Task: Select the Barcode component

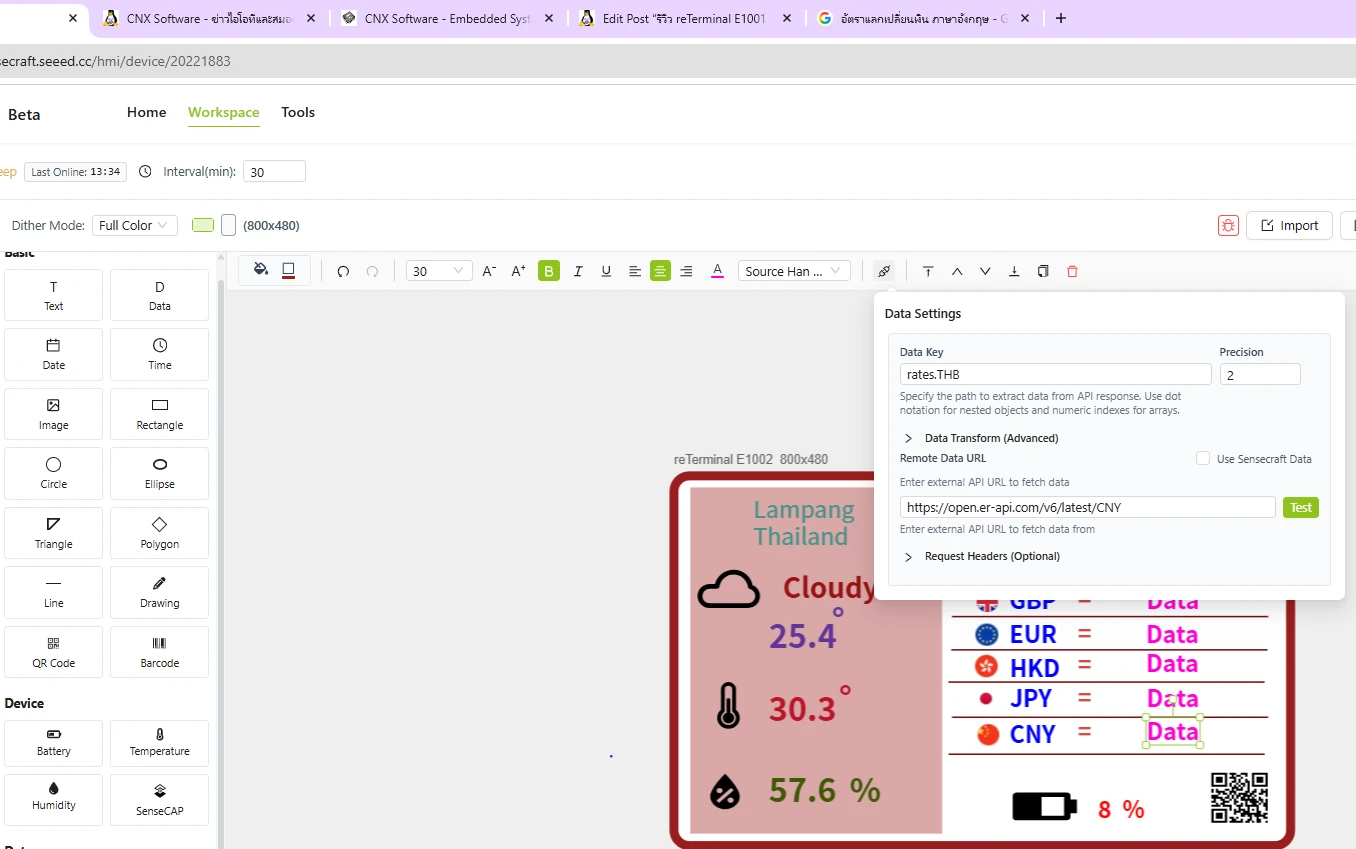Action: click(x=160, y=652)
